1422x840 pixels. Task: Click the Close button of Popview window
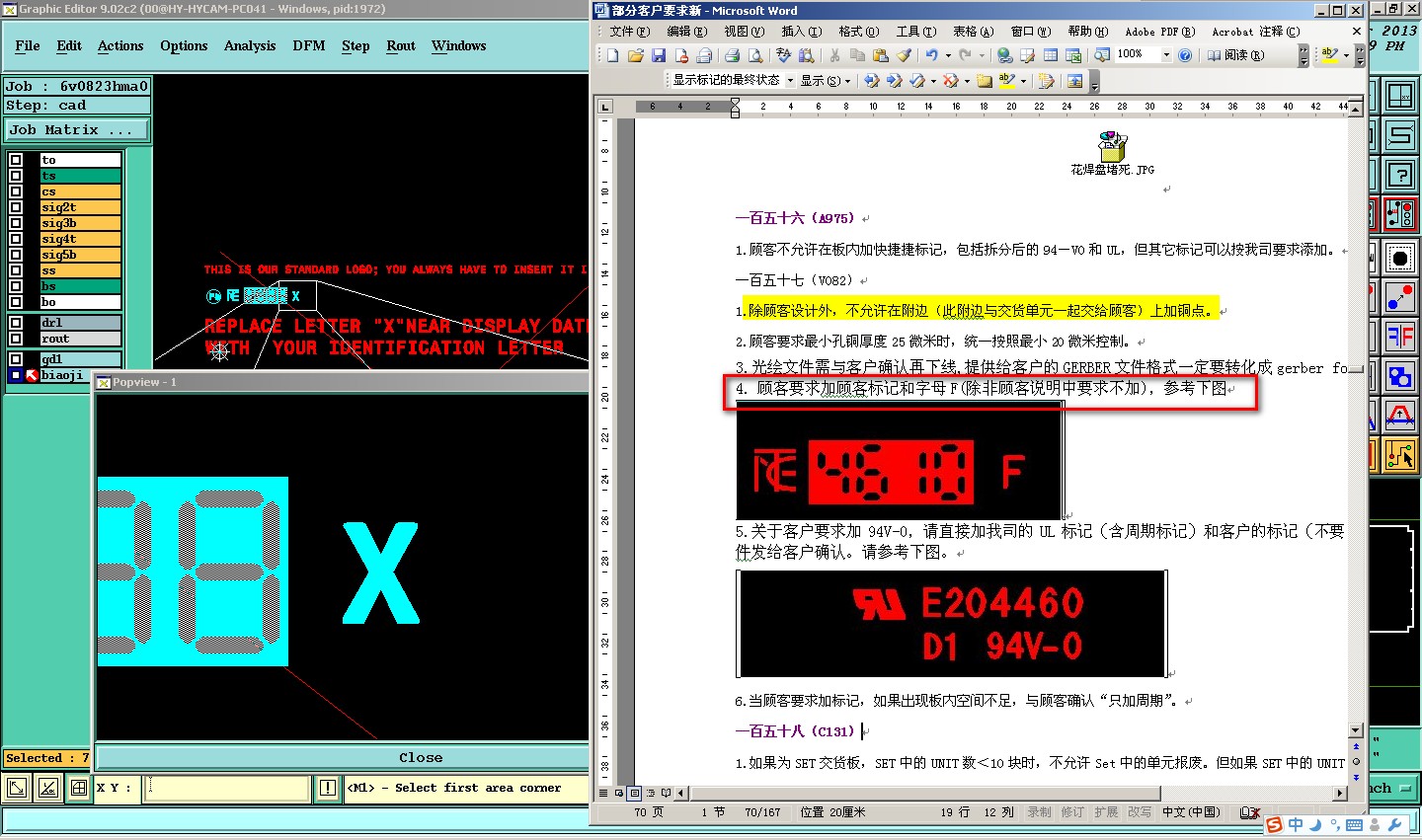pos(421,758)
